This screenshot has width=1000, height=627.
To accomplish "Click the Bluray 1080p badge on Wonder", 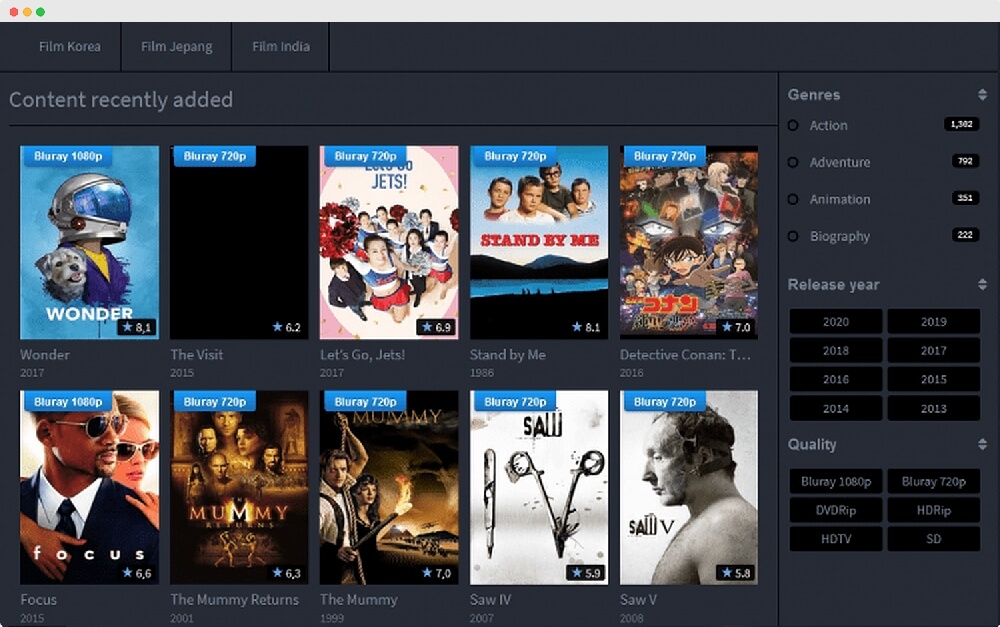I will (68, 156).
